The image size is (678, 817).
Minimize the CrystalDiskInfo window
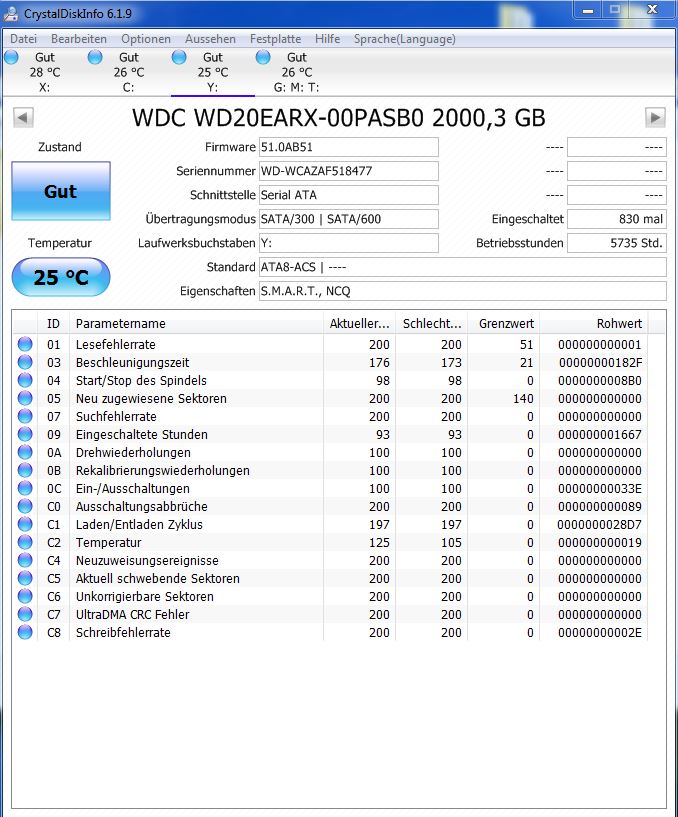(x=588, y=10)
